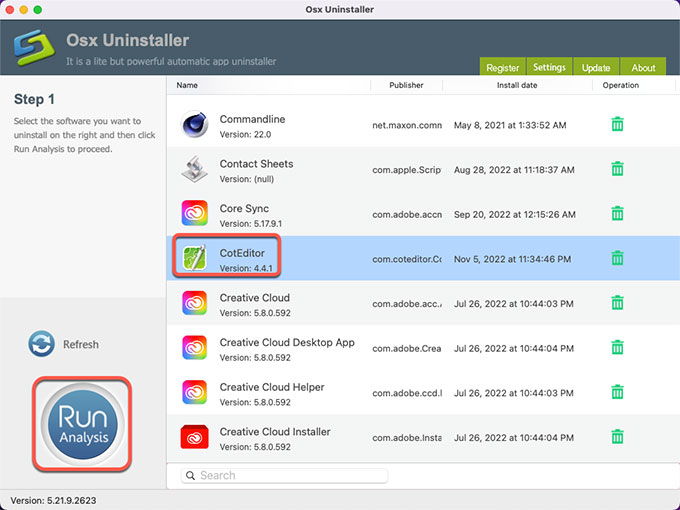Viewport: 680px width, 510px height.
Task: Click the Creative Cloud Helper icon
Action: tap(194, 392)
